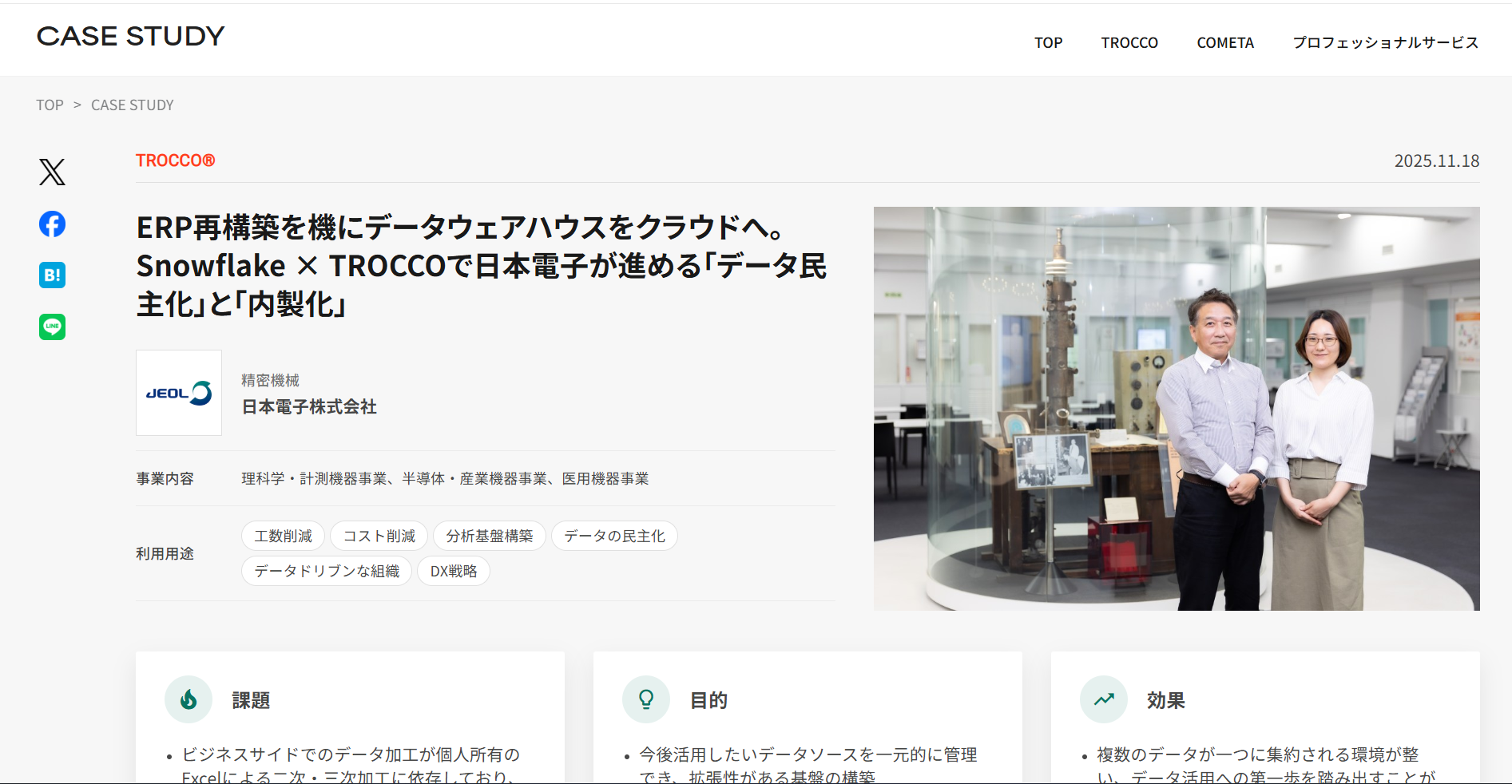Open the TROCCO navigation menu item

tap(1129, 43)
